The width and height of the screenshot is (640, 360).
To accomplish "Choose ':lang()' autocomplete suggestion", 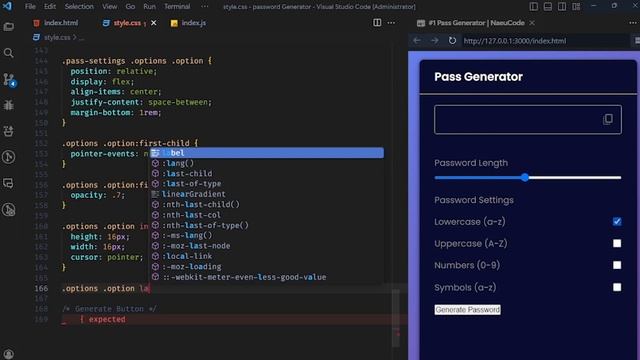I will [x=267, y=163].
